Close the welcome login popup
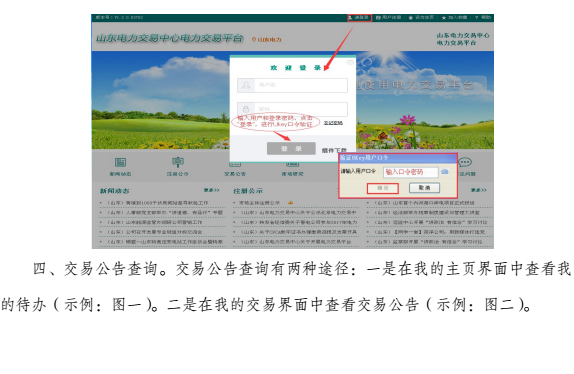Image resolution: width=574 pixels, height=374 pixels. 350,63
